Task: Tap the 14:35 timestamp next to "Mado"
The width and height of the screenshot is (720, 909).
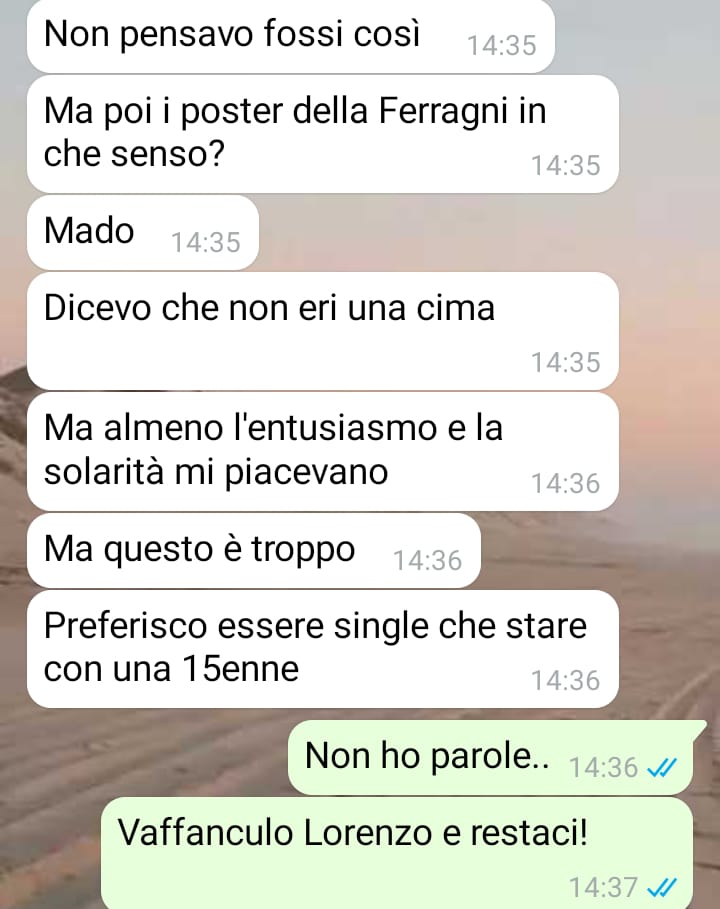Action: (x=206, y=242)
